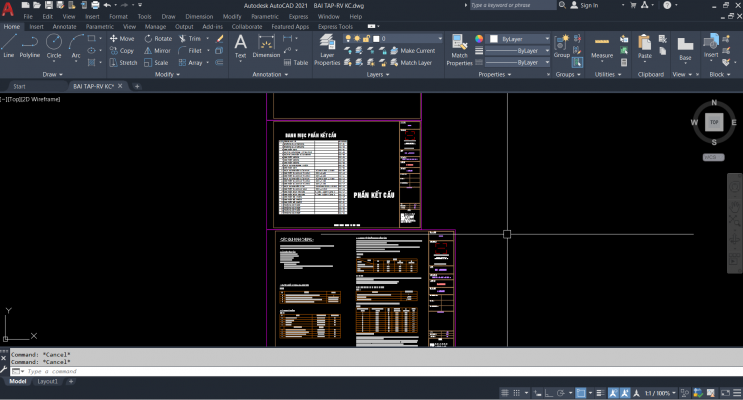Switch to the Annotate ribbon tab
Viewport: 743px width, 400px height.
point(64,26)
